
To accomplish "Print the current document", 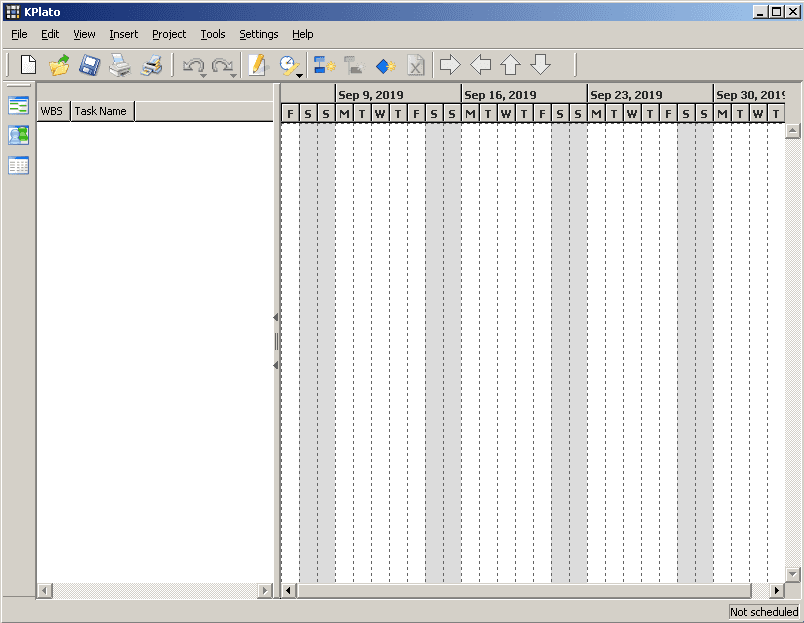I will tap(120, 65).
